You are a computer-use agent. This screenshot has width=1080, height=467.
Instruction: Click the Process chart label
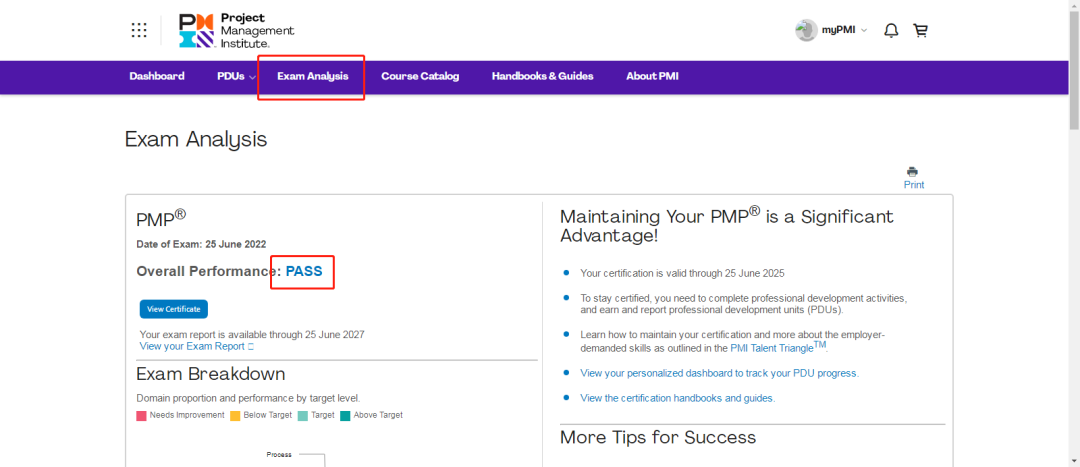pos(279,455)
